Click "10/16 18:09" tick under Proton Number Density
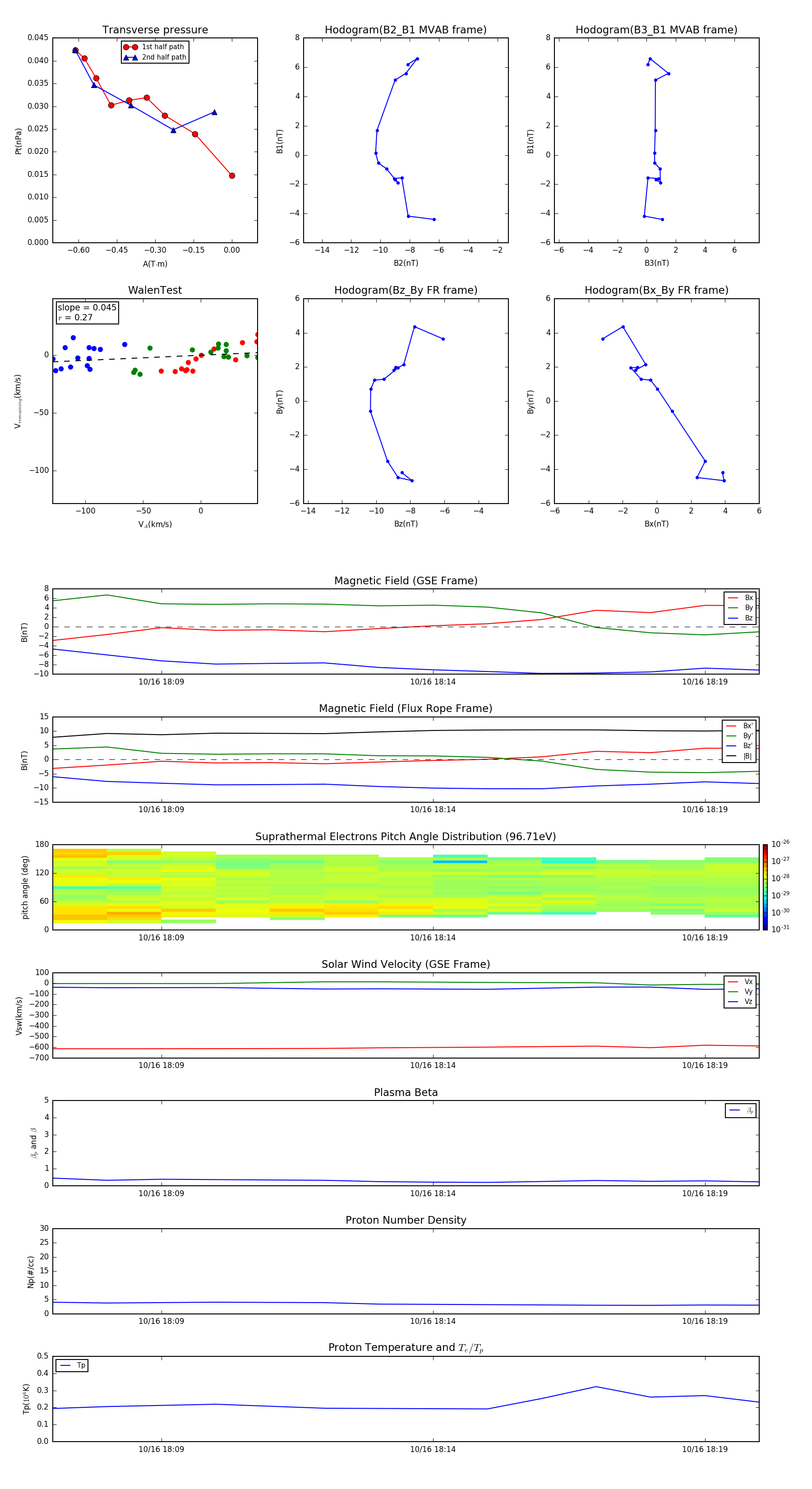This screenshot has width=812, height=1489. 161,1321
